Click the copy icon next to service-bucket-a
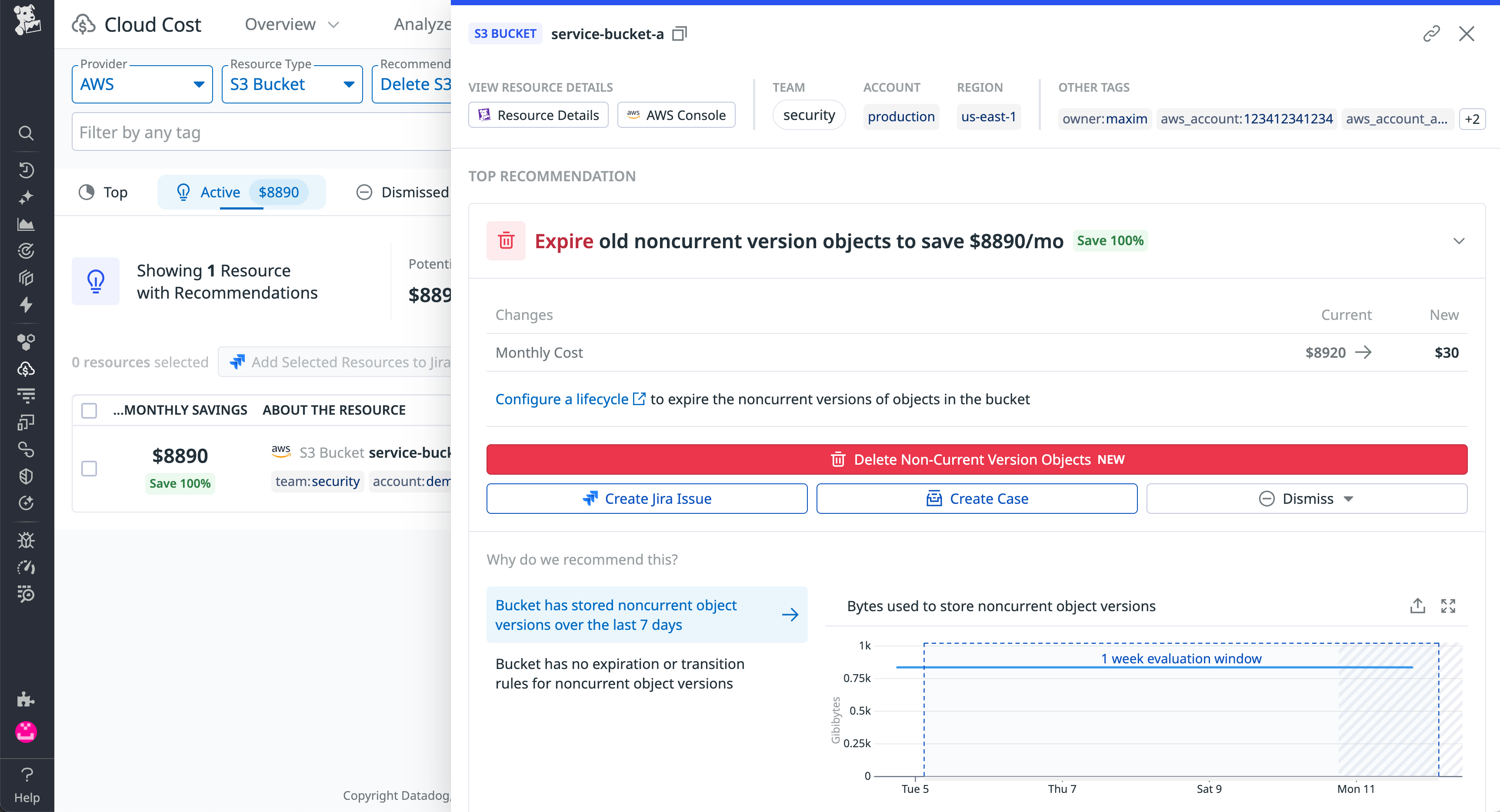The width and height of the screenshot is (1500, 812). 679,34
